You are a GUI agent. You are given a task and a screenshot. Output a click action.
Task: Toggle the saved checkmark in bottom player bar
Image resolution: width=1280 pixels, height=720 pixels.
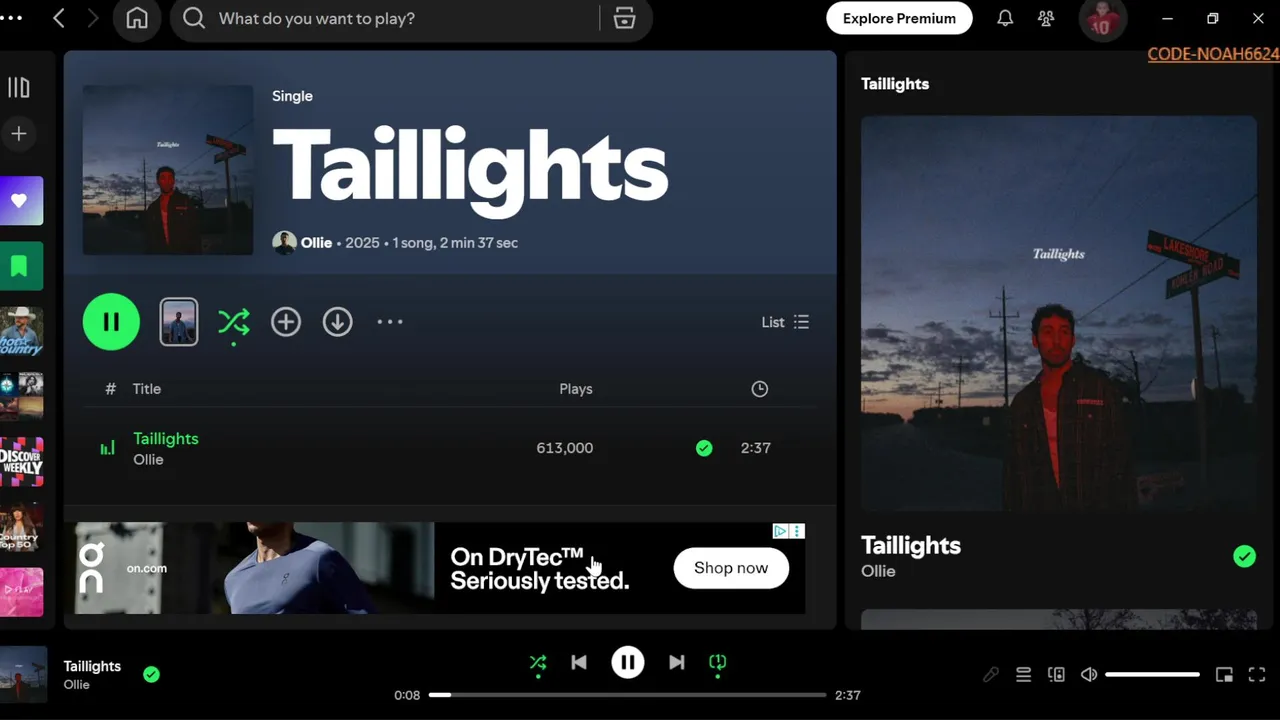click(x=151, y=675)
